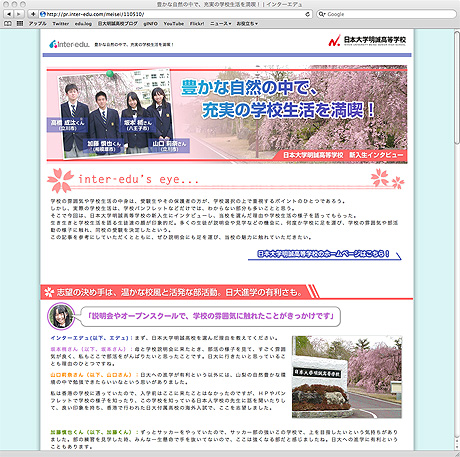Click the add bookmark plus button

point(33,14)
